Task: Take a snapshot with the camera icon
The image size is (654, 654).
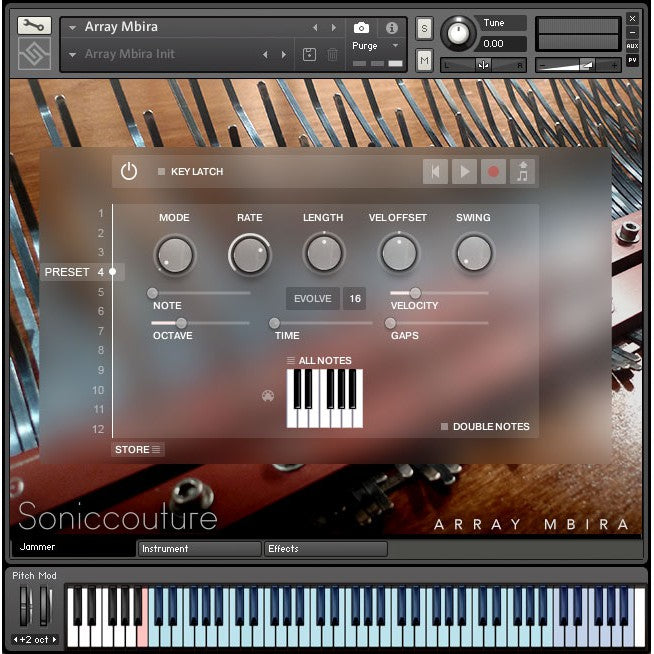Action: click(361, 28)
